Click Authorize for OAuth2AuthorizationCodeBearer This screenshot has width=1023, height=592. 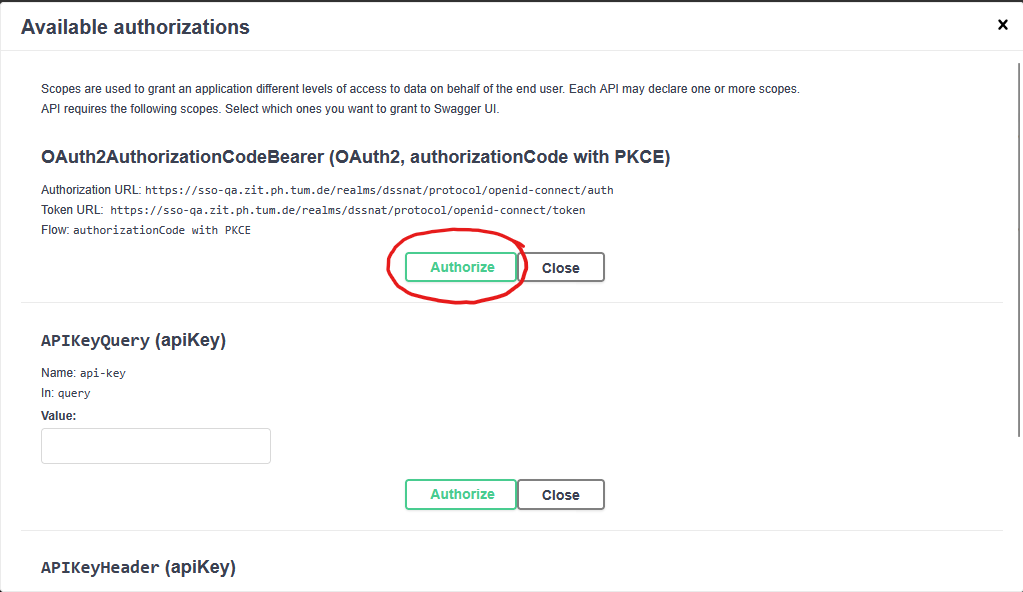462,267
